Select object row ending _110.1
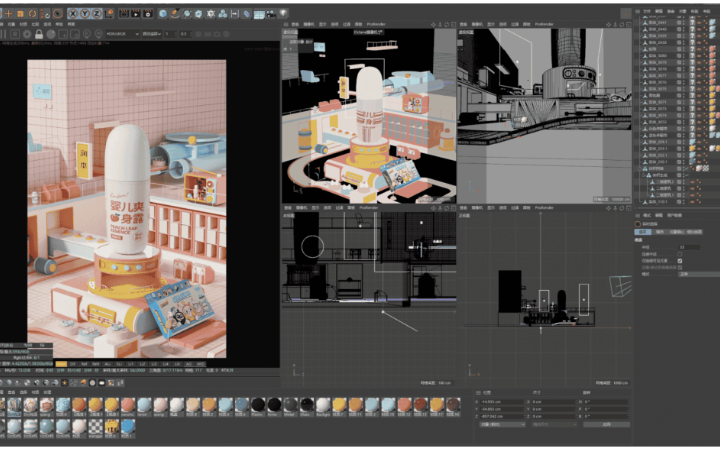The height and width of the screenshot is (450, 720). (658, 202)
